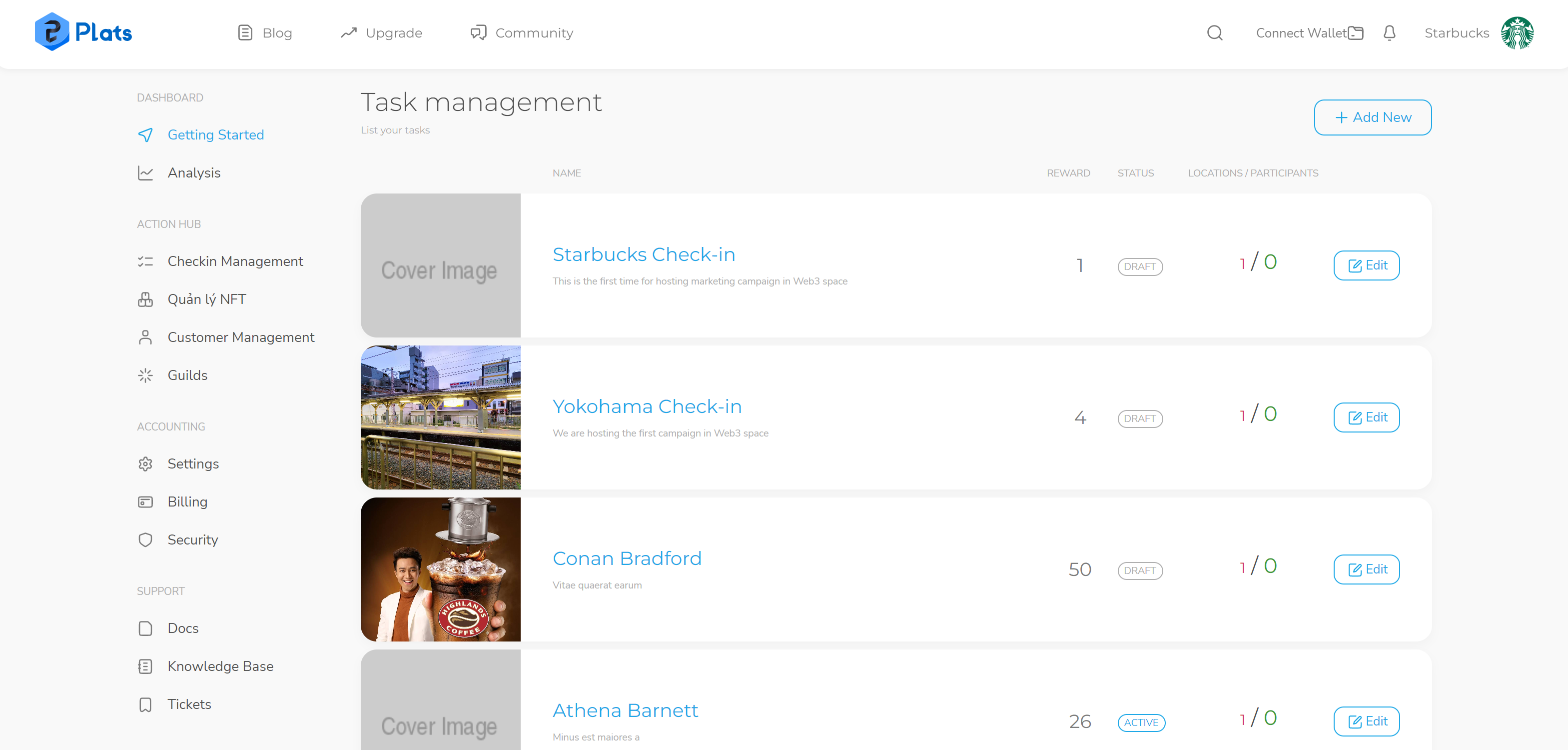Click the Conan Bradford cover thumbnail
Screen dimensions: 1568x750
440,569
